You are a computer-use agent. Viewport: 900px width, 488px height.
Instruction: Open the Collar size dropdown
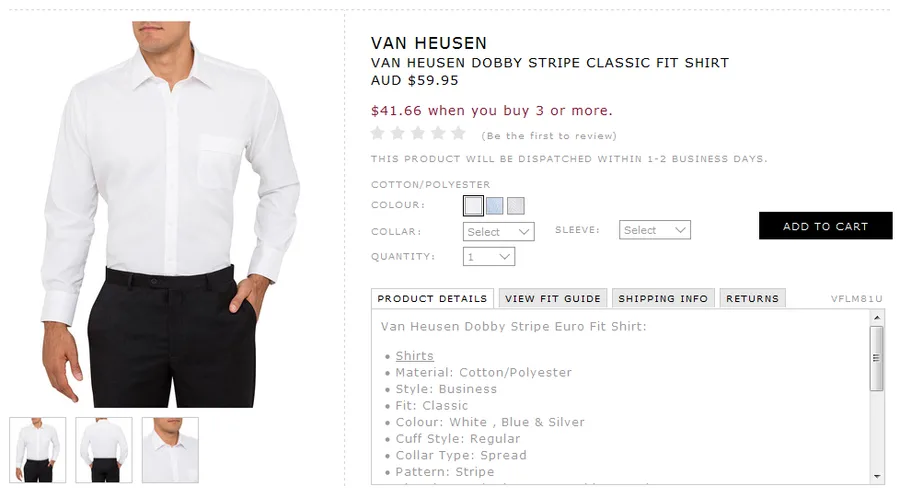click(x=499, y=231)
